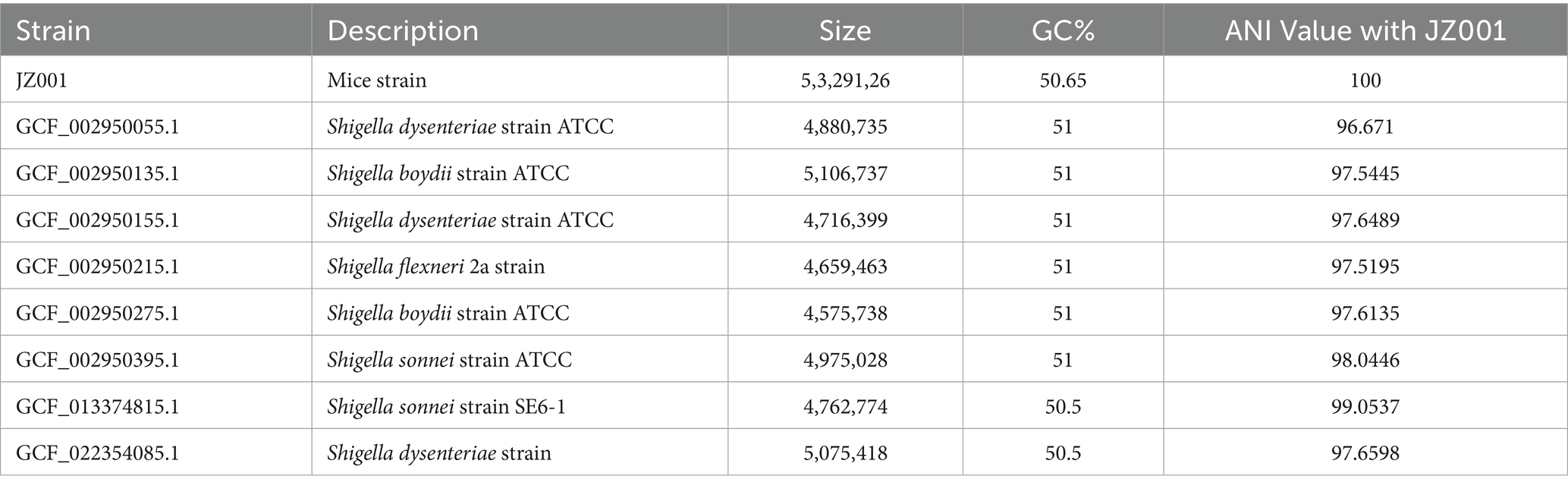Select strain GCF_022354085.1
This screenshot has width=1568, height=489.
[97, 453]
